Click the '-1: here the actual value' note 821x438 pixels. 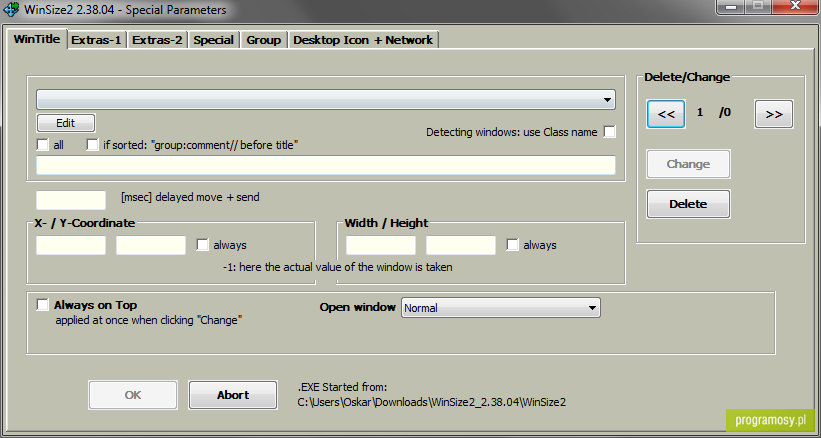[x=338, y=267]
